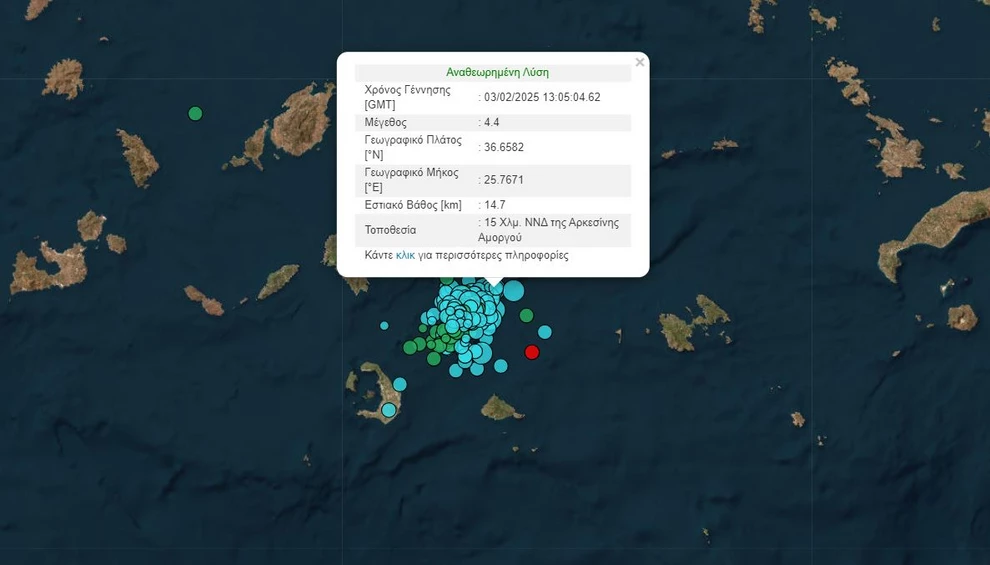Click isolated cyan marker north of Anafi

[x=501, y=366]
